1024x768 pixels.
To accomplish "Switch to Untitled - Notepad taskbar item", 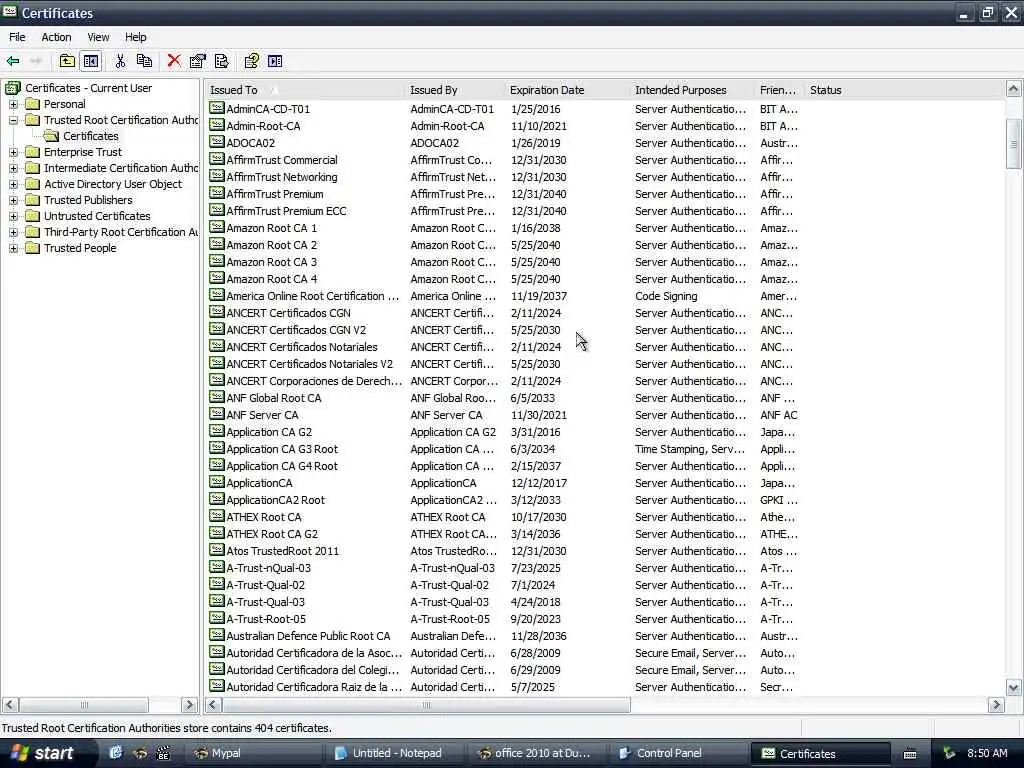I will 395,753.
